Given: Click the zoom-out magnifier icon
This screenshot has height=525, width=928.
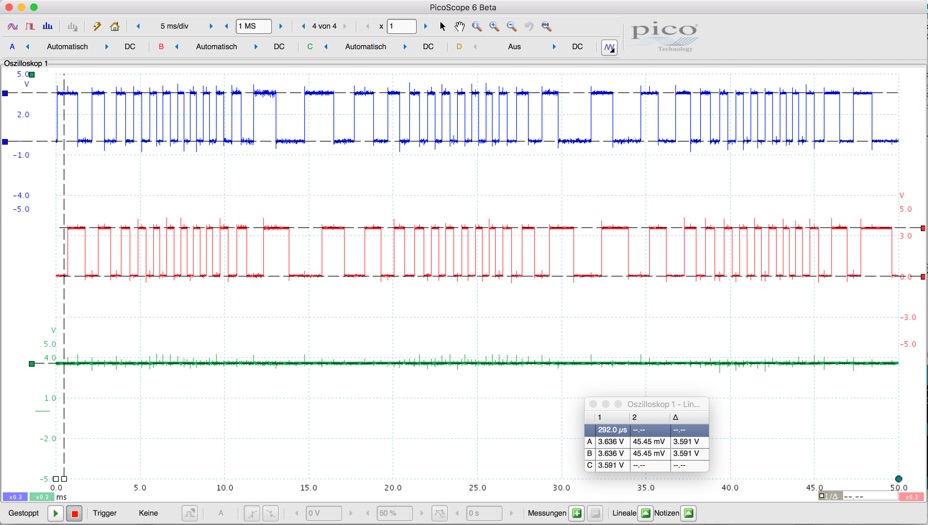Looking at the screenshot, I should coord(511,27).
